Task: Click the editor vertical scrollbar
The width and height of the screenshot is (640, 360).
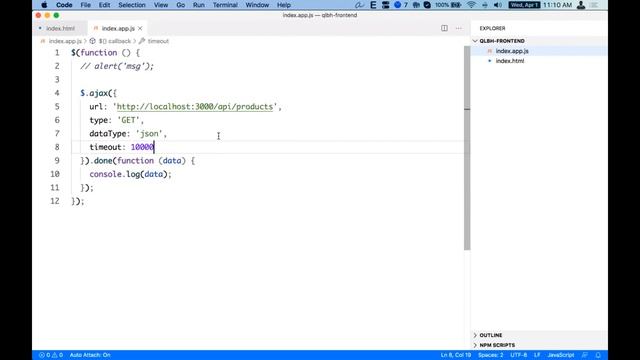Action: pos(467,148)
